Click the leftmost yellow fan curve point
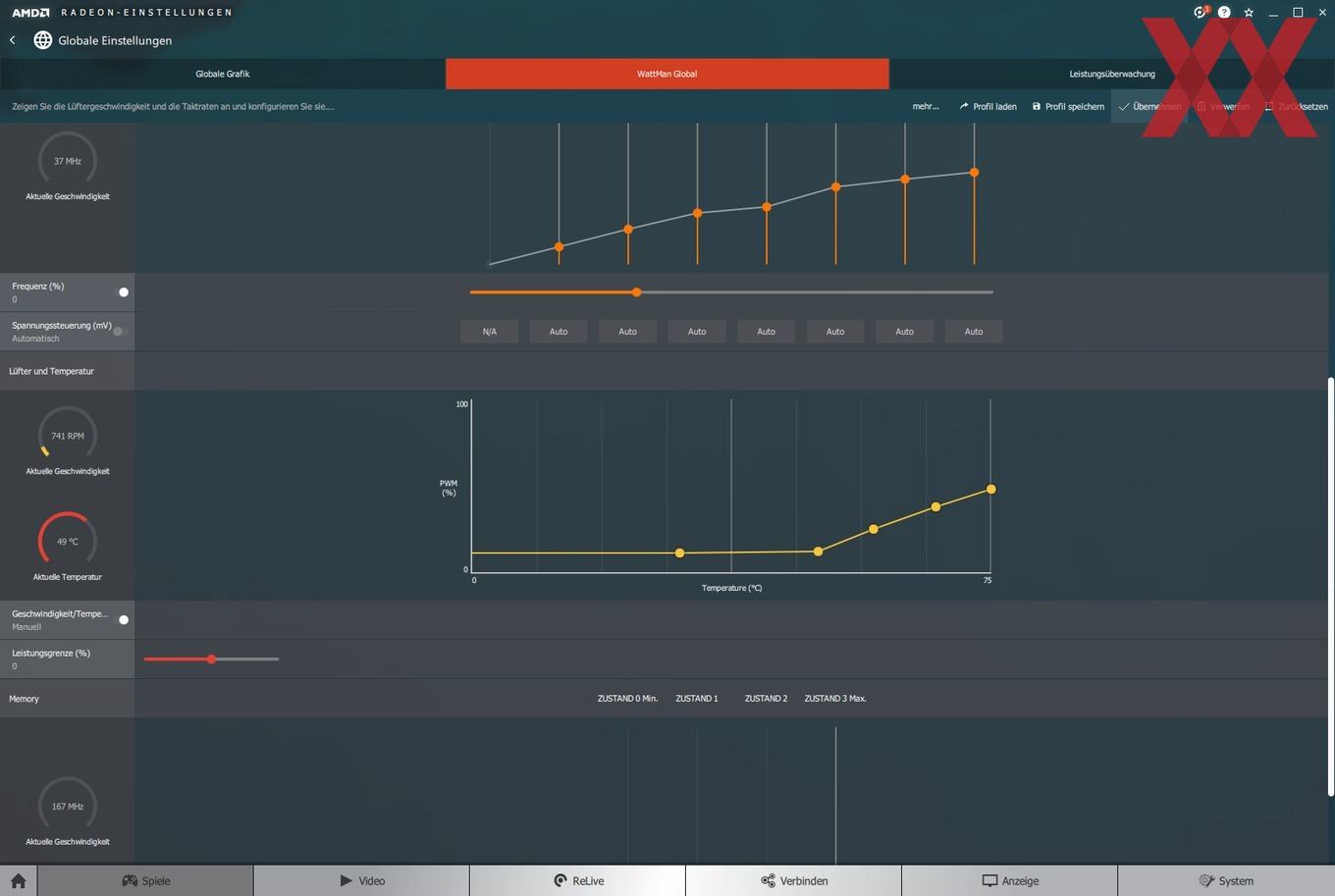 tap(680, 553)
